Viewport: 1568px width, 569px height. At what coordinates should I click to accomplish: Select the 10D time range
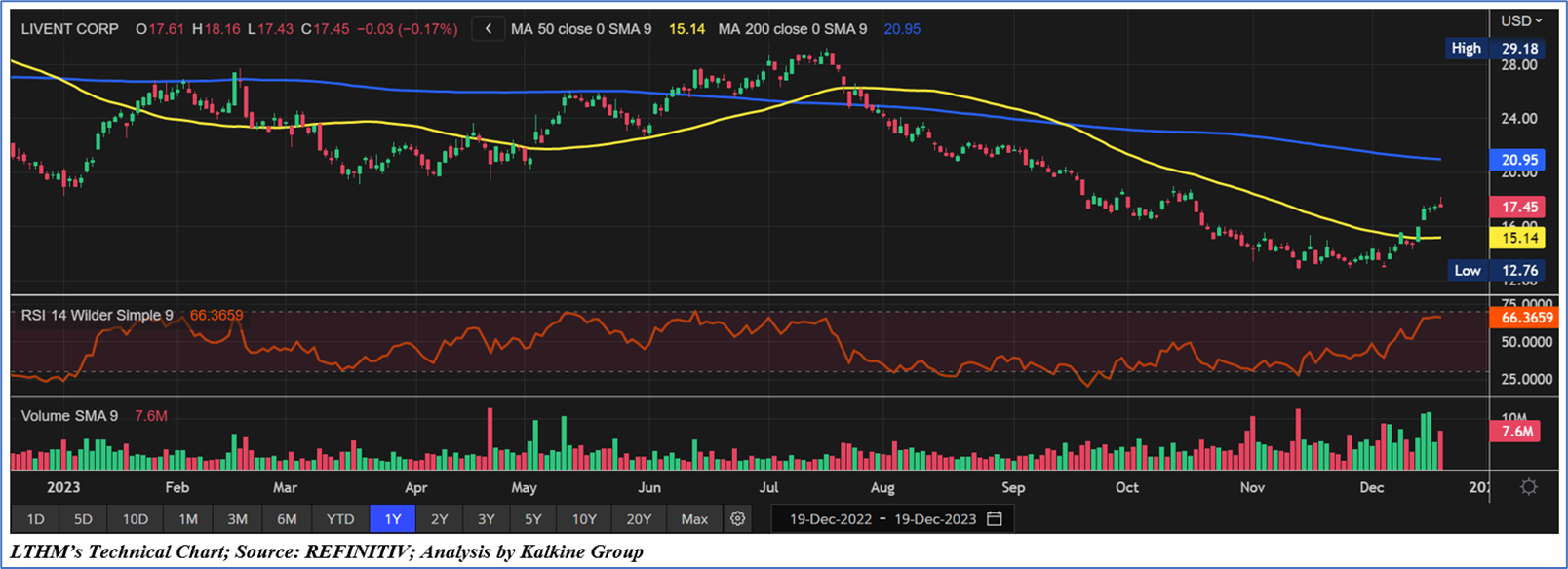[136, 518]
